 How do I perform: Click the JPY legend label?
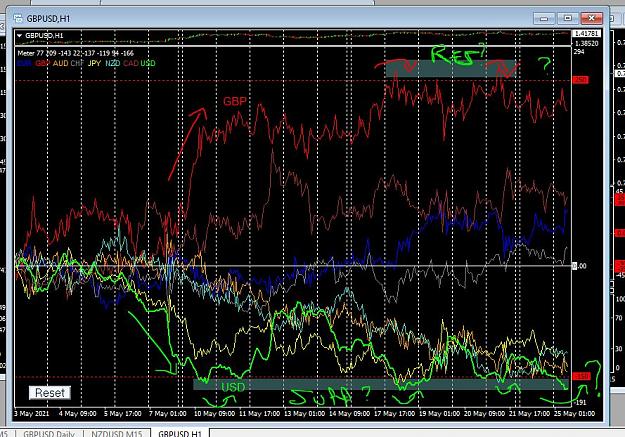click(94, 63)
